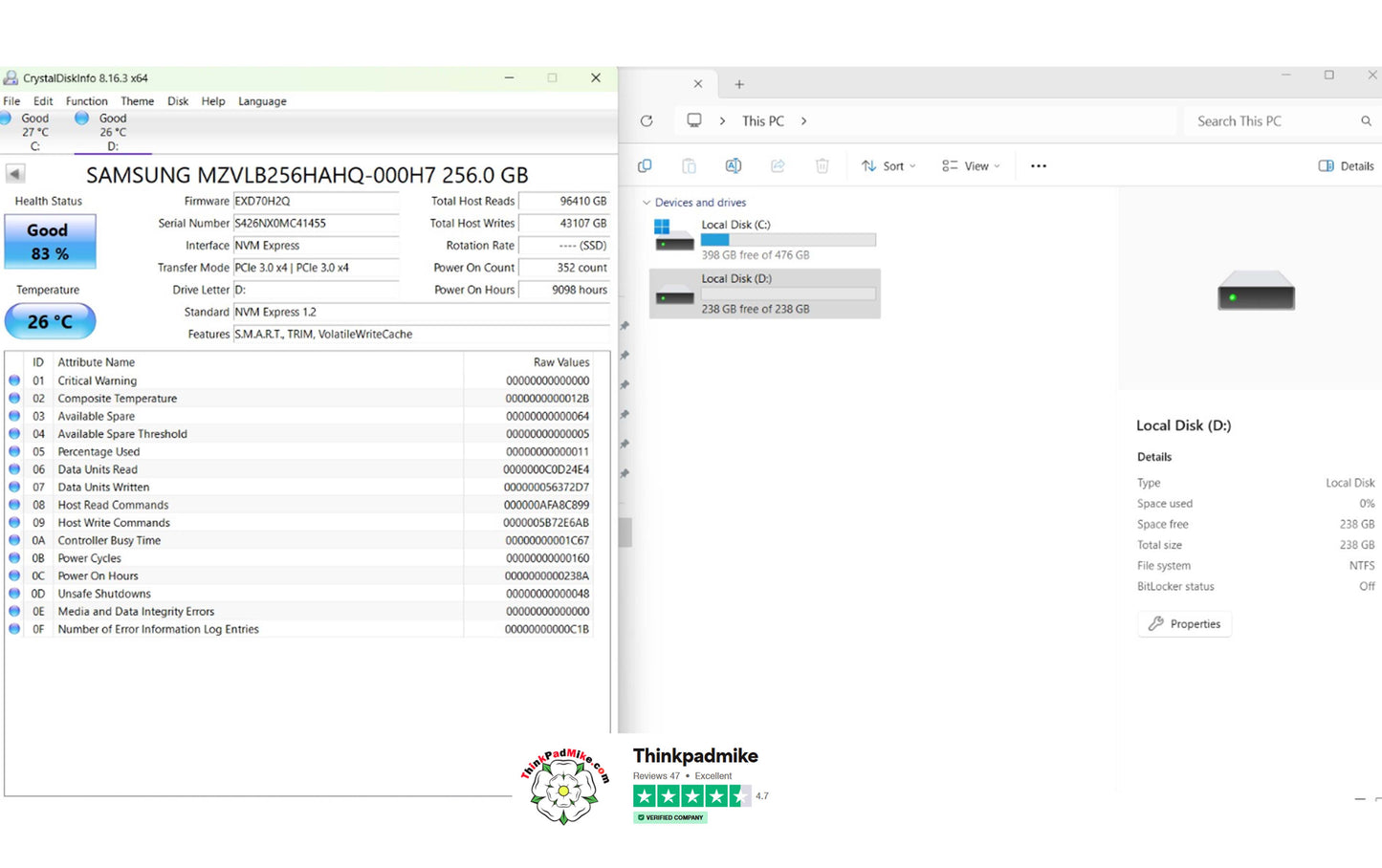Click status dot of Power Cycles row

point(14,558)
